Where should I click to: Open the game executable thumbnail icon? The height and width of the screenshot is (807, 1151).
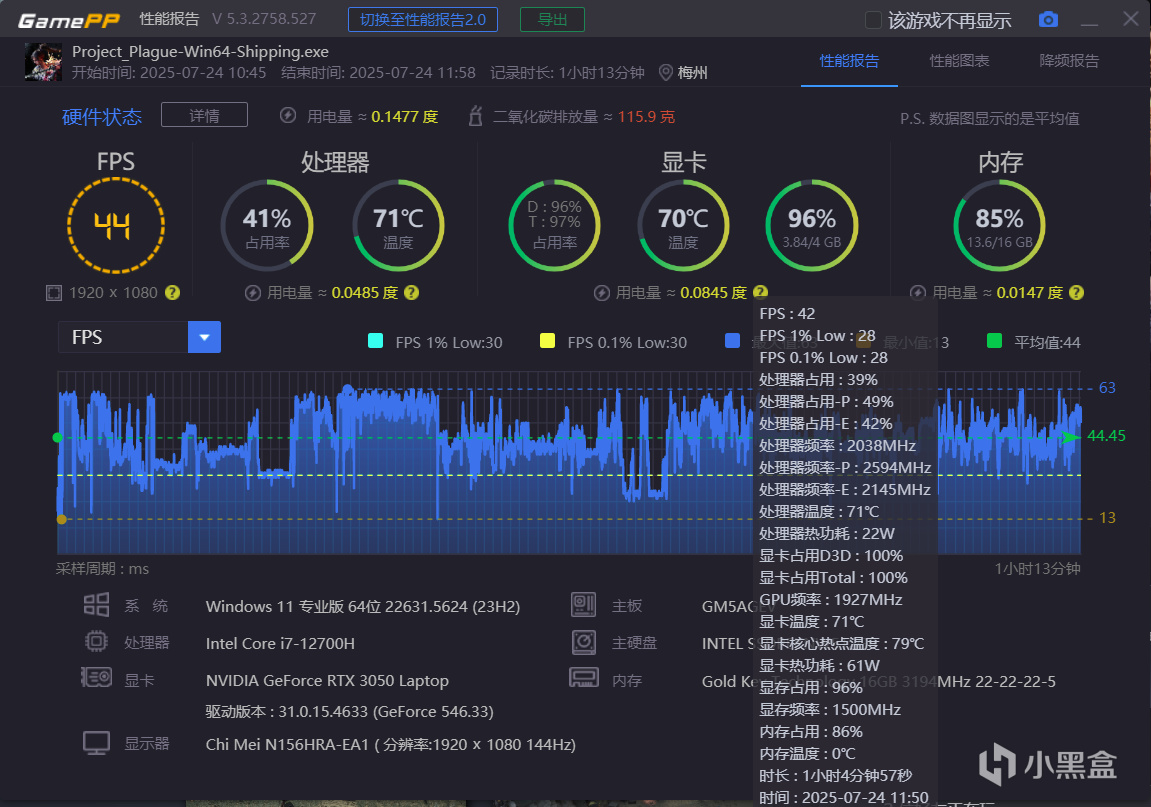click(x=43, y=62)
